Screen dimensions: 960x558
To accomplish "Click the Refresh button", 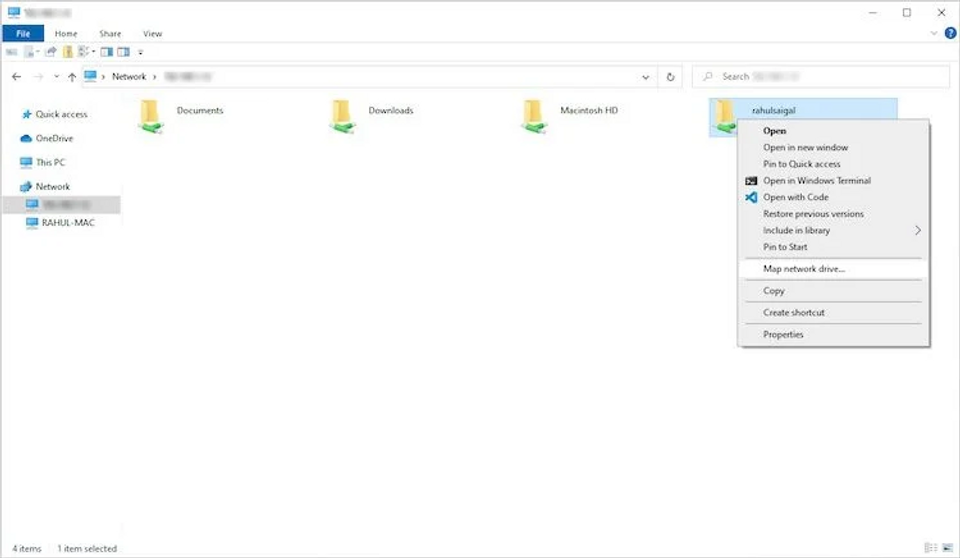I will click(670, 77).
